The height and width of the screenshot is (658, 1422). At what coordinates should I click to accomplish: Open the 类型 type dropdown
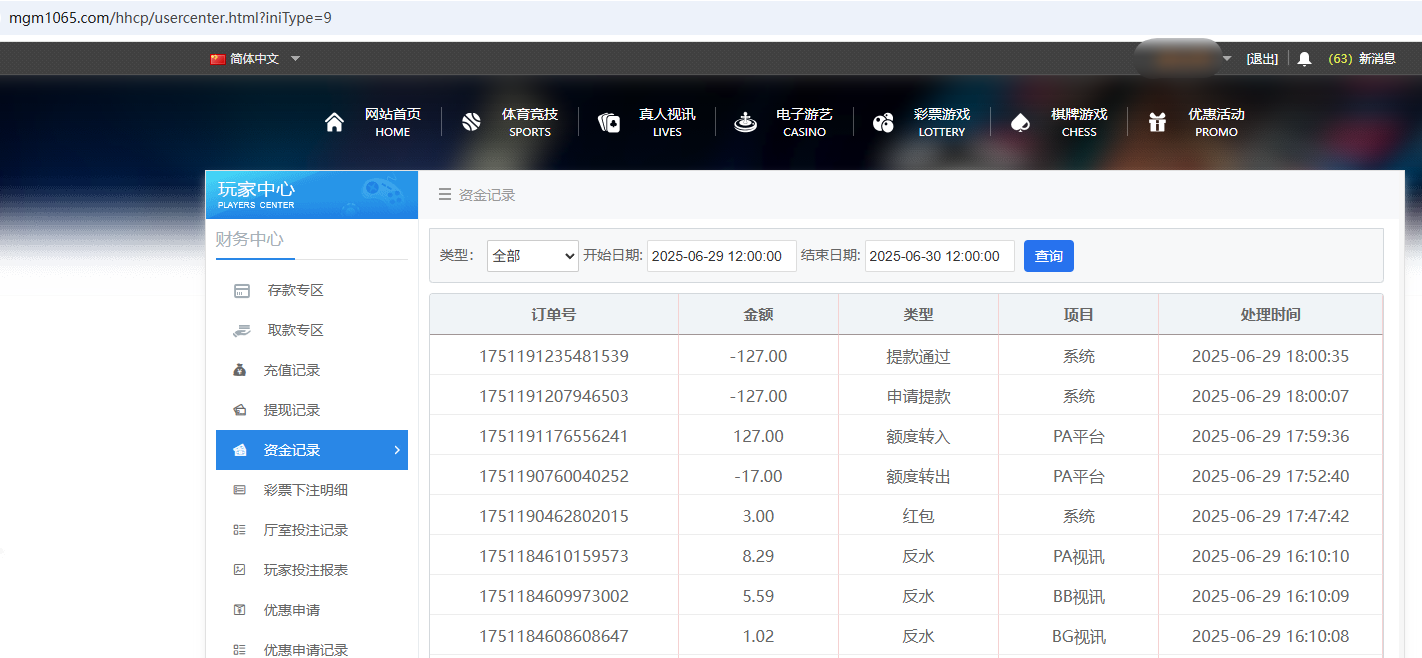[x=533, y=256]
